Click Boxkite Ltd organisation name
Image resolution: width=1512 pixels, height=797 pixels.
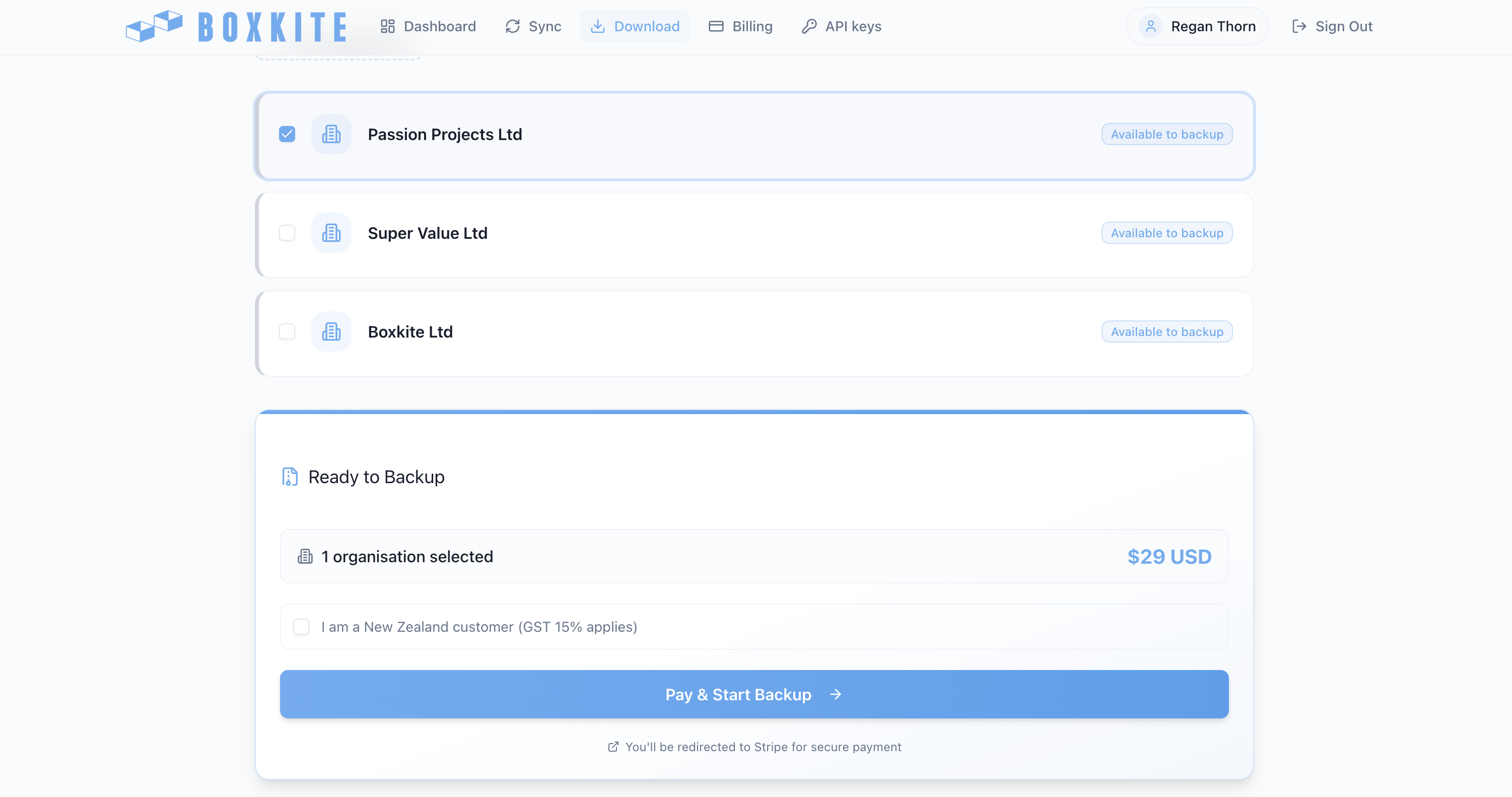410,331
